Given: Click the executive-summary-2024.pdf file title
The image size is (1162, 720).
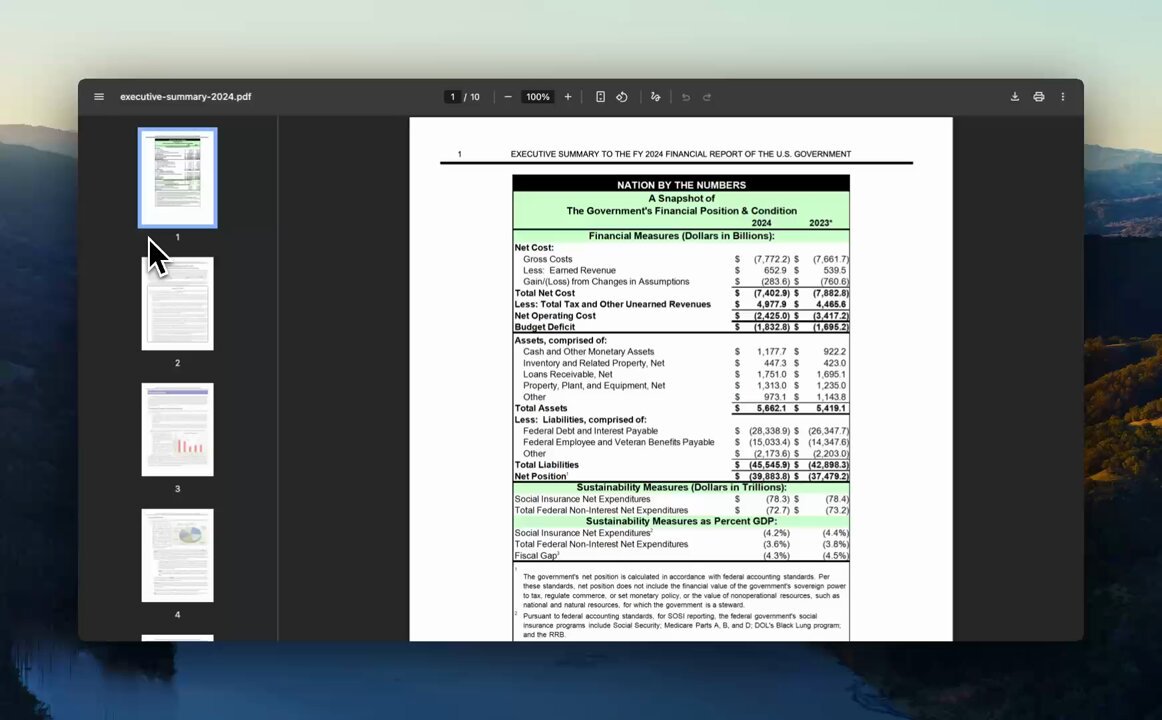Looking at the screenshot, I should pos(185,97).
